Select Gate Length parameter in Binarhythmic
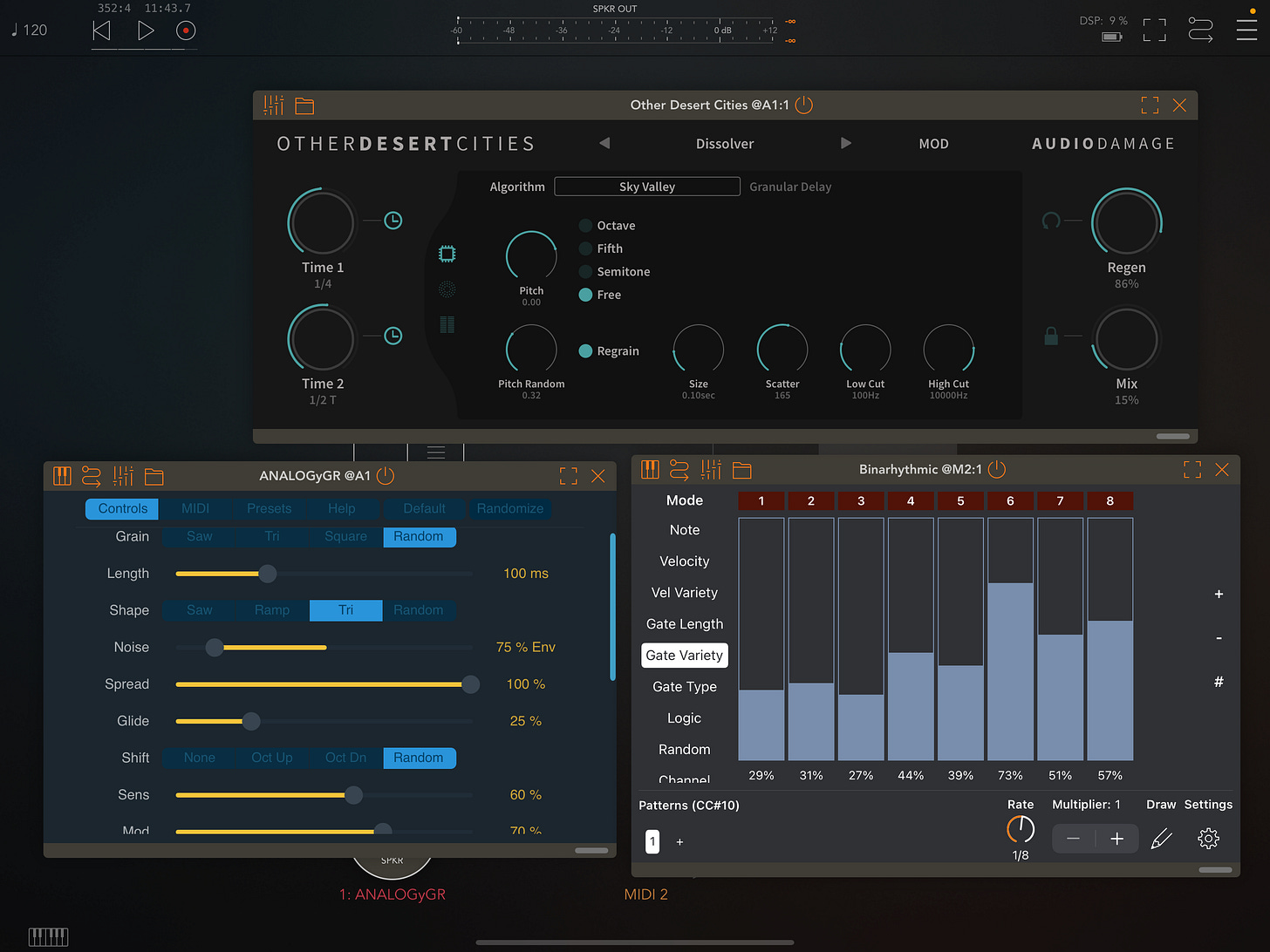This screenshot has height=952, width=1270. click(685, 624)
